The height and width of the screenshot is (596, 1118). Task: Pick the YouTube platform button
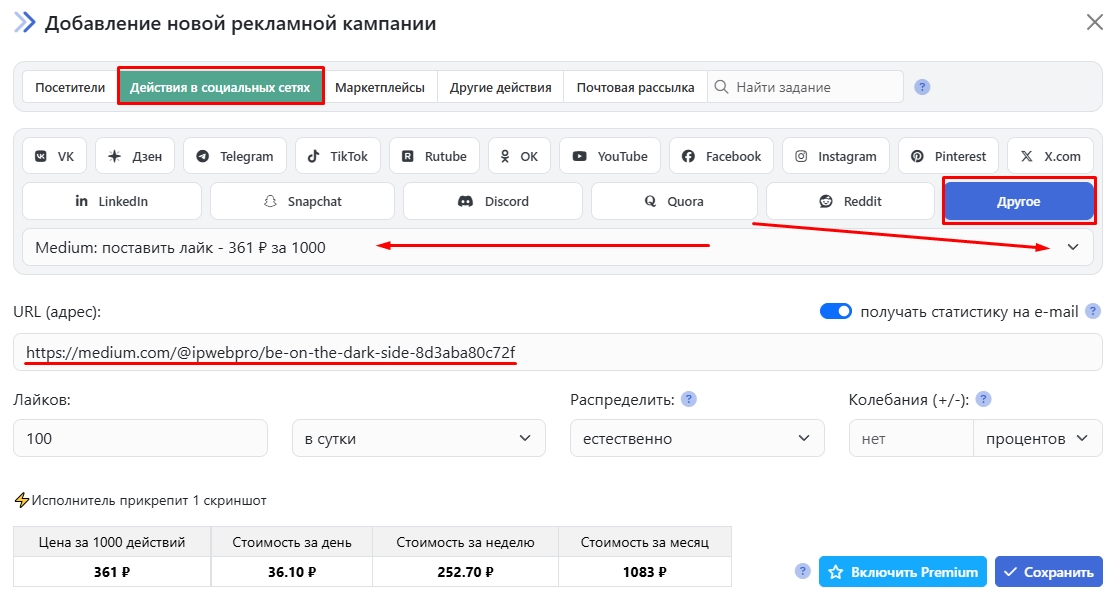[610, 156]
